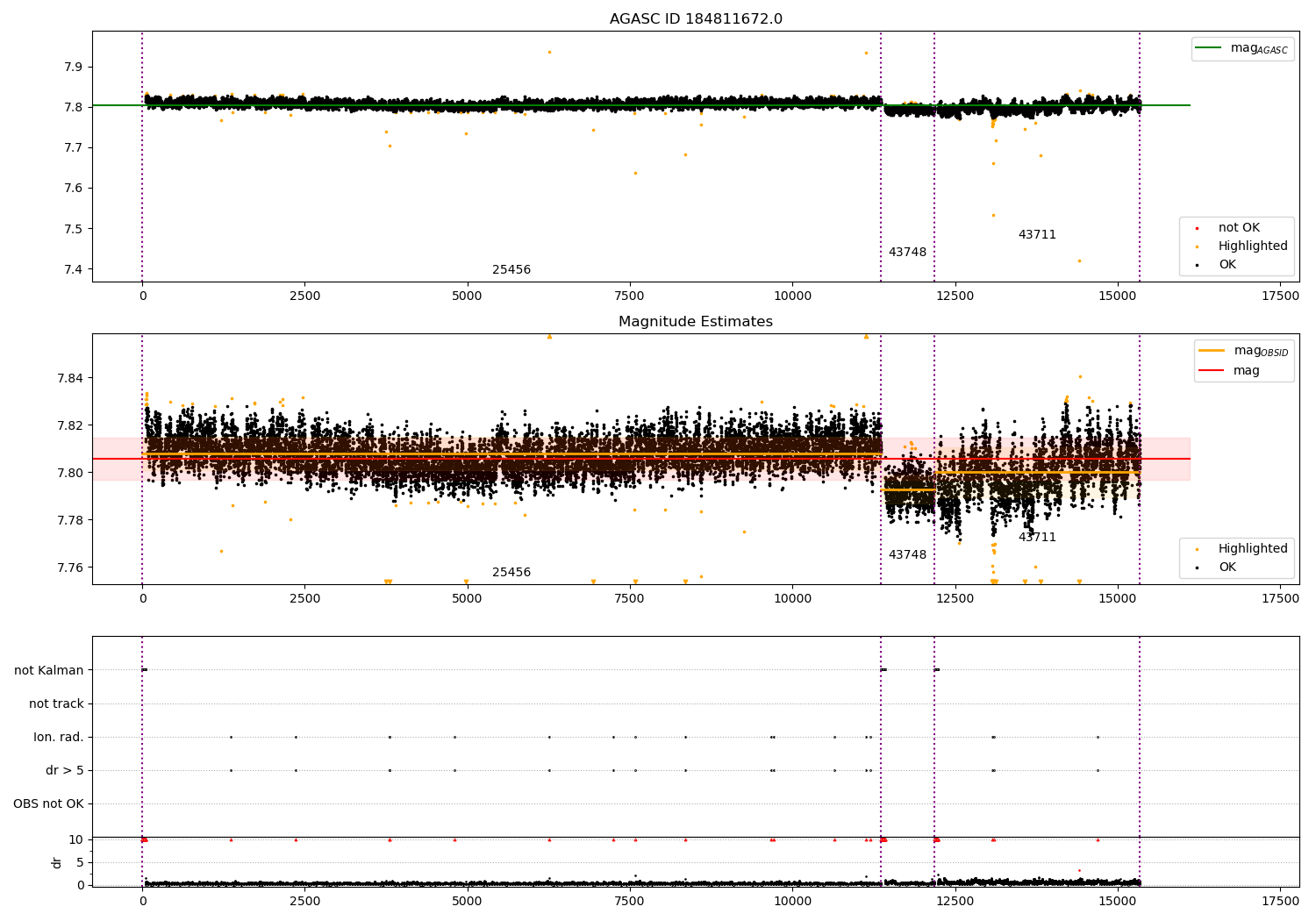Click the 'Magnitude Estimates' plot title
This screenshot has height=921, width=1316.
[x=696, y=322]
